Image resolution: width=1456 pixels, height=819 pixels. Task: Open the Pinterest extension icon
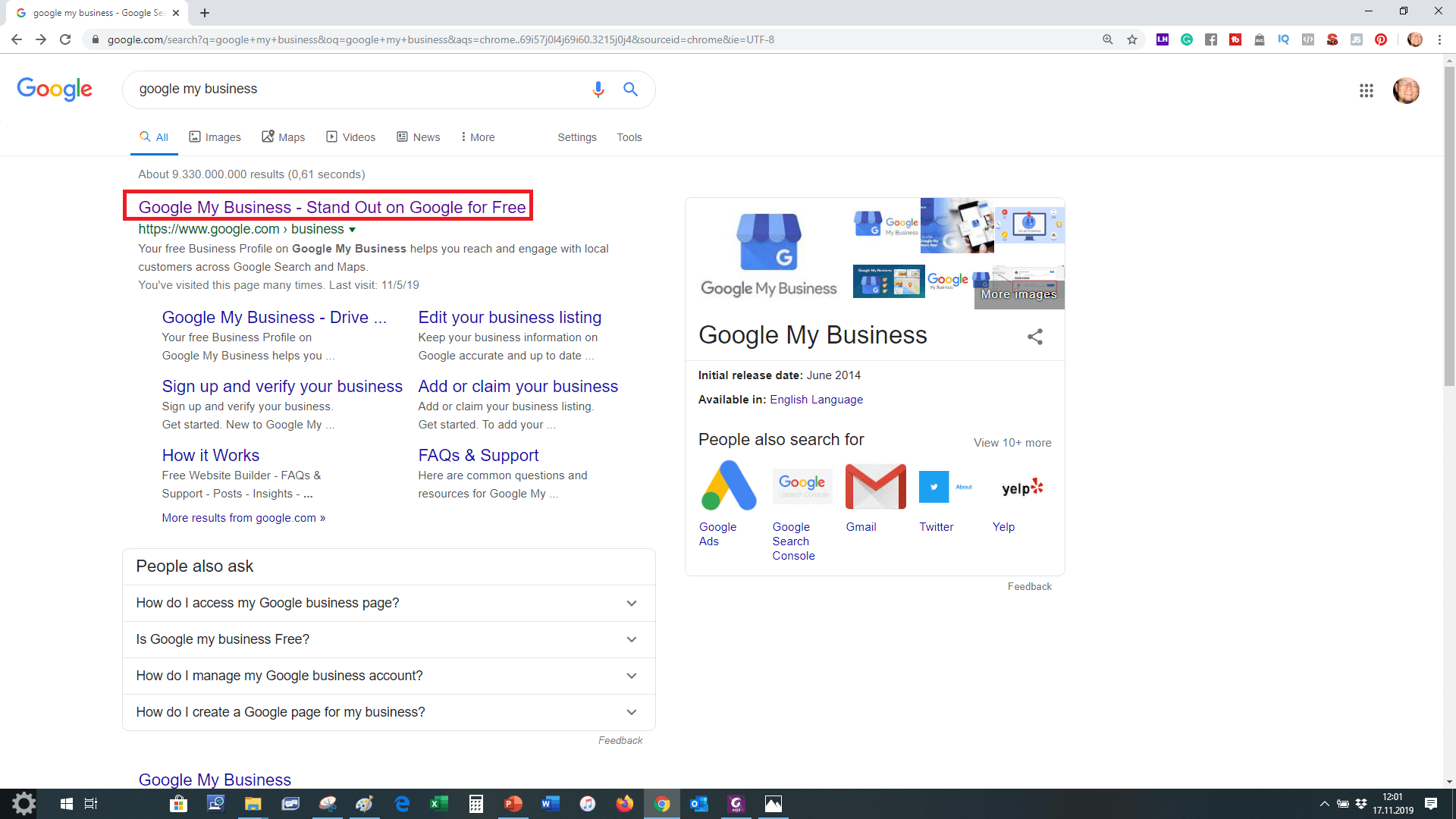(1380, 39)
